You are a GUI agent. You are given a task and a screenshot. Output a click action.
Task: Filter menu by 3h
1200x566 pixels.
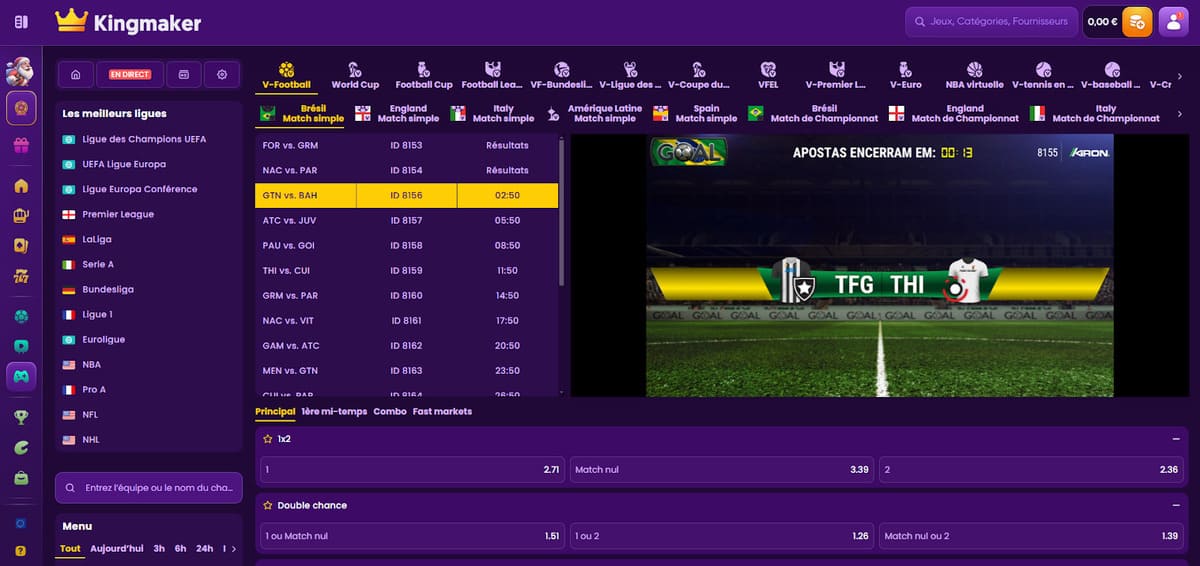point(159,549)
